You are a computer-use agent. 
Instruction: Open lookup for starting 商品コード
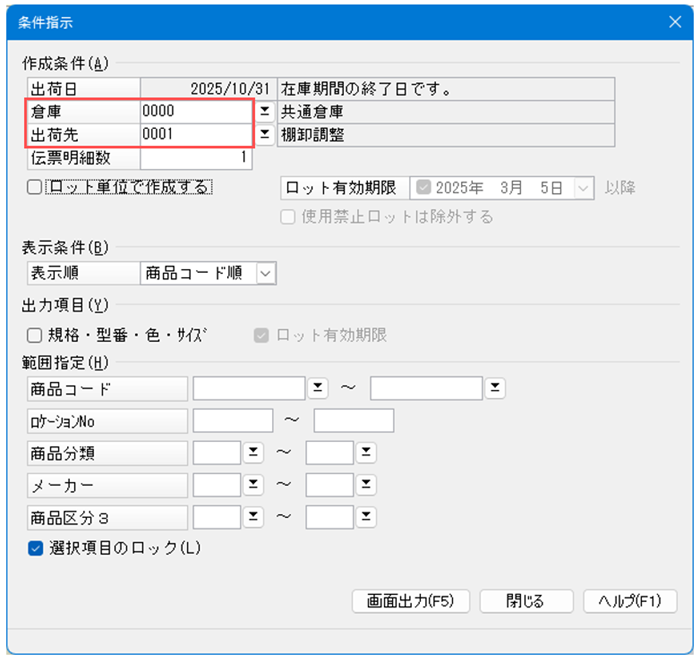317,388
